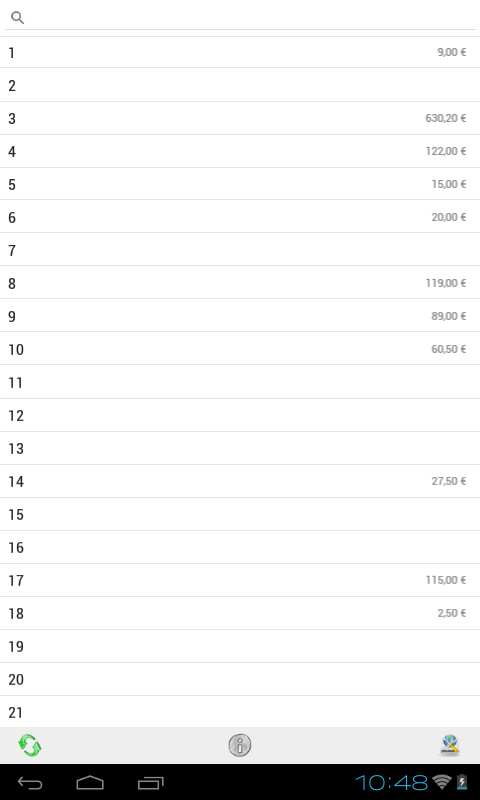Tap the Android back arrow
The height and width of the screenshot is (800, 480).
coord(30,783)
